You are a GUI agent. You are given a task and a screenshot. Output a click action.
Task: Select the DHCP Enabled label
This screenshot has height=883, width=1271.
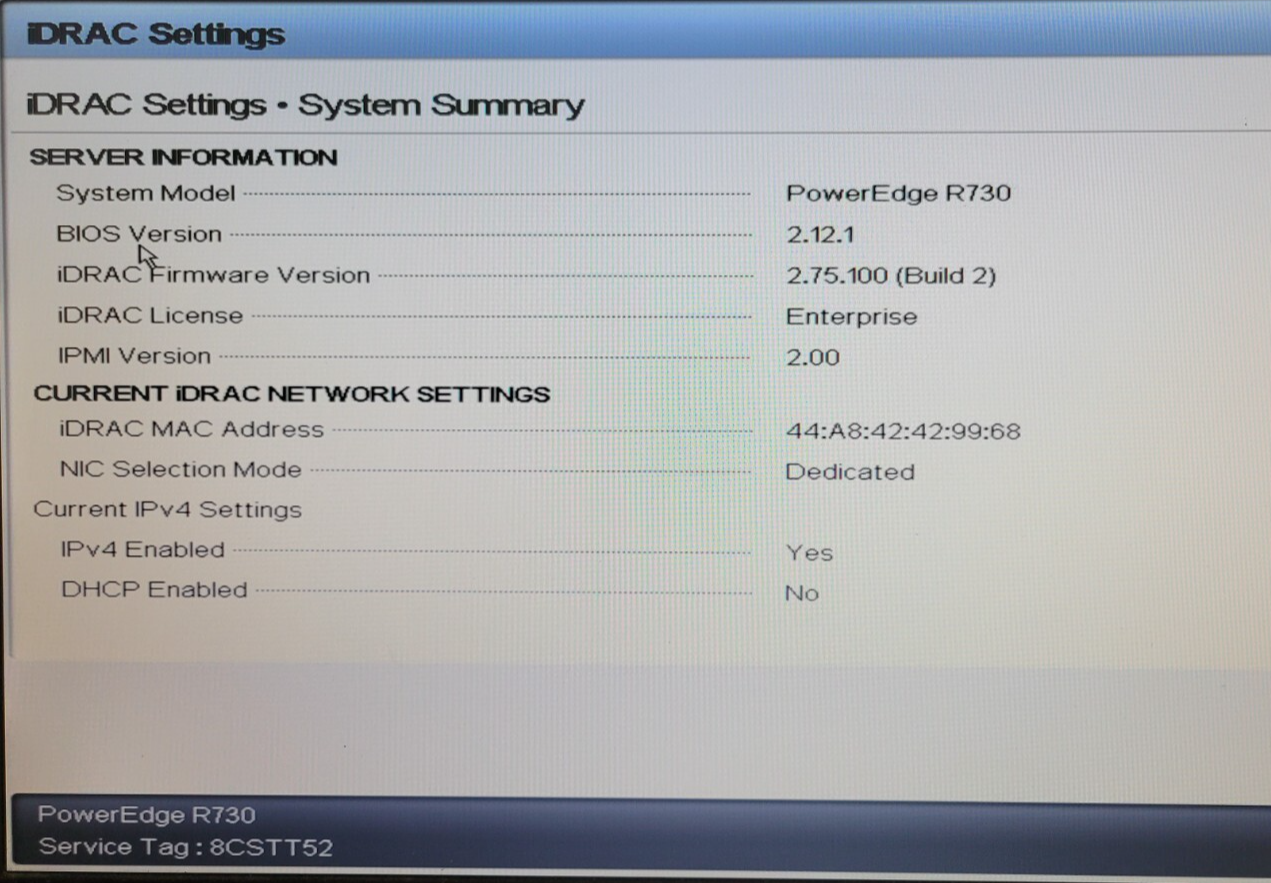[x=154, y=590]
